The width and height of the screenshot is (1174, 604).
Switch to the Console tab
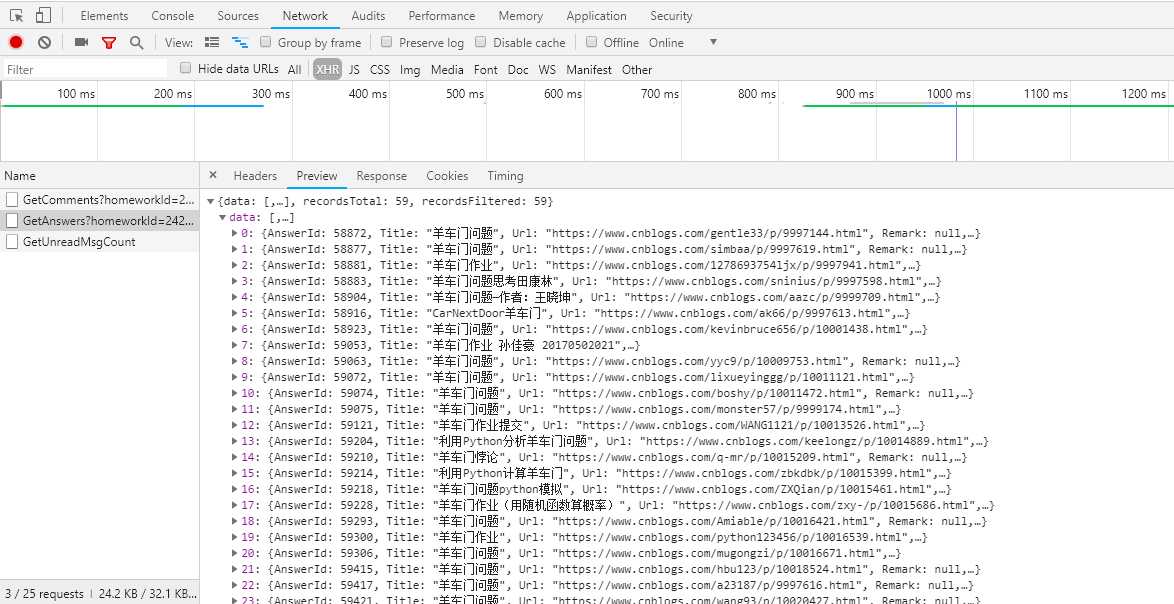tap(172, 16)
